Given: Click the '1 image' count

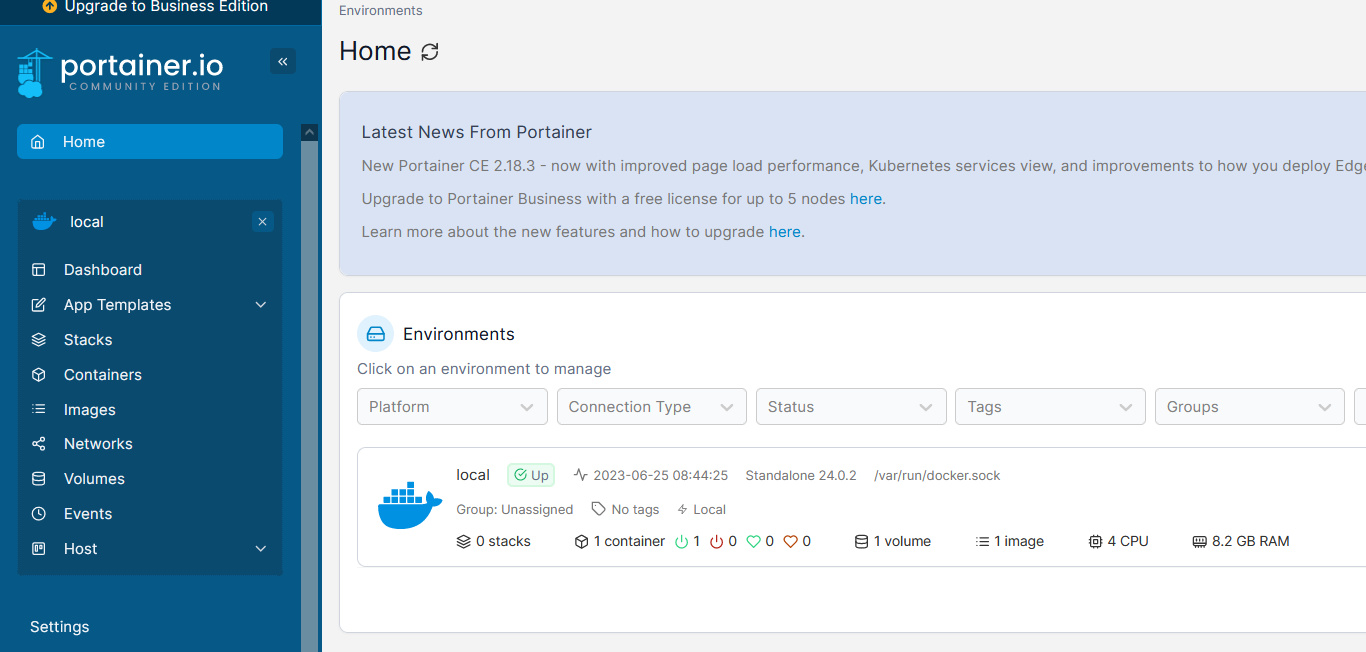Looking at the screenshot, I should [x=1010, y=541].
